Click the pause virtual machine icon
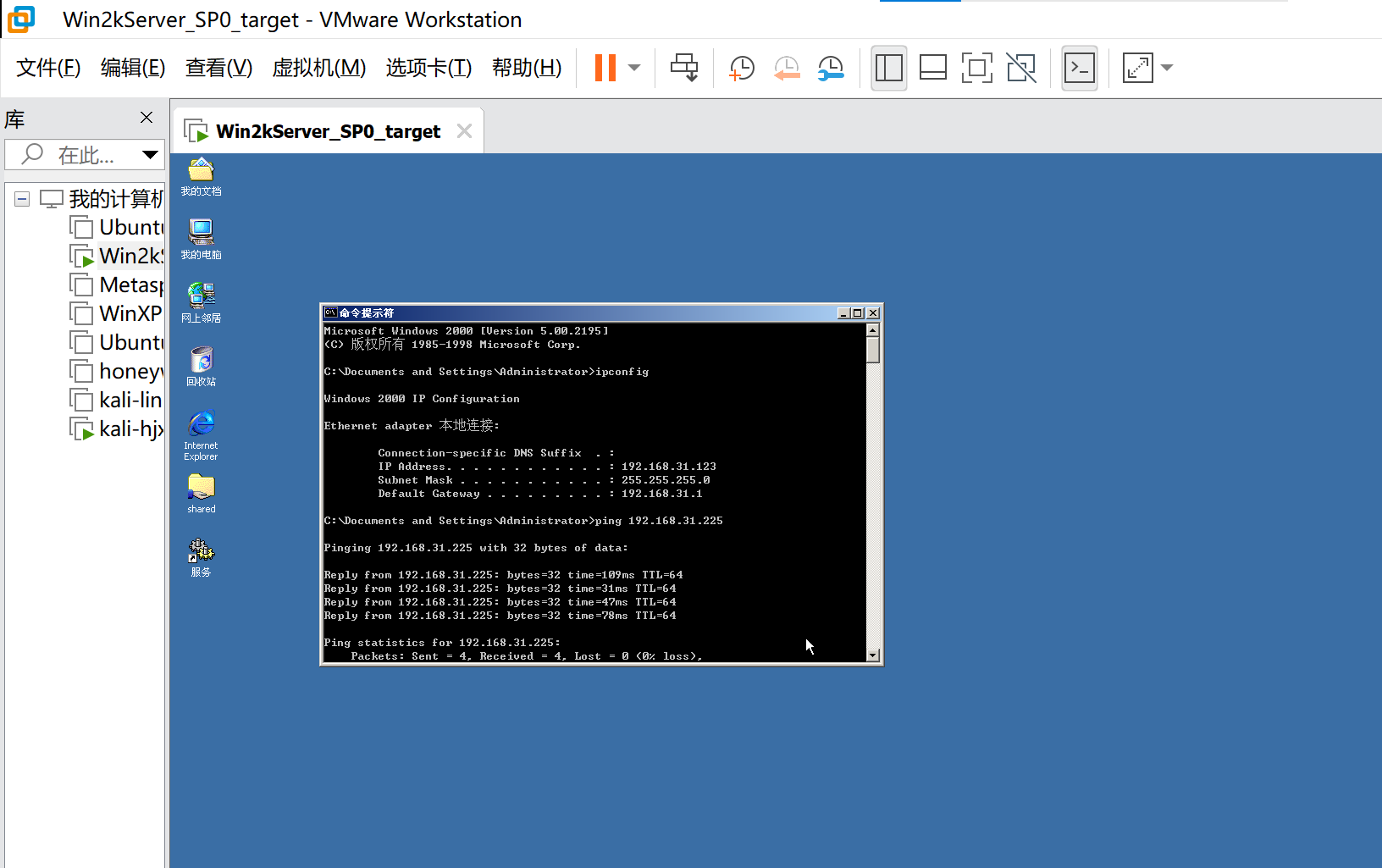 [x=605, y=68]
